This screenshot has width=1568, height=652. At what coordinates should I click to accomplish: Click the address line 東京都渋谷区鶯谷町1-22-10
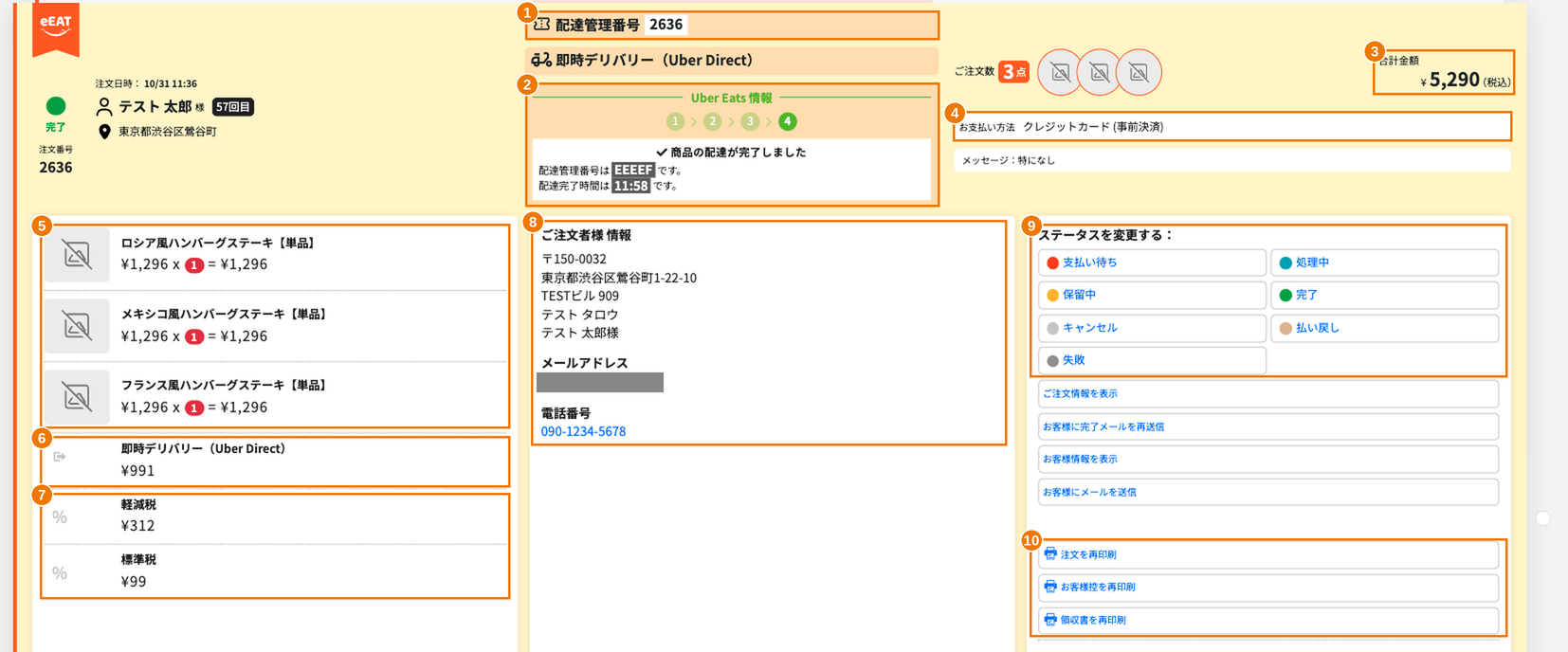619,278
